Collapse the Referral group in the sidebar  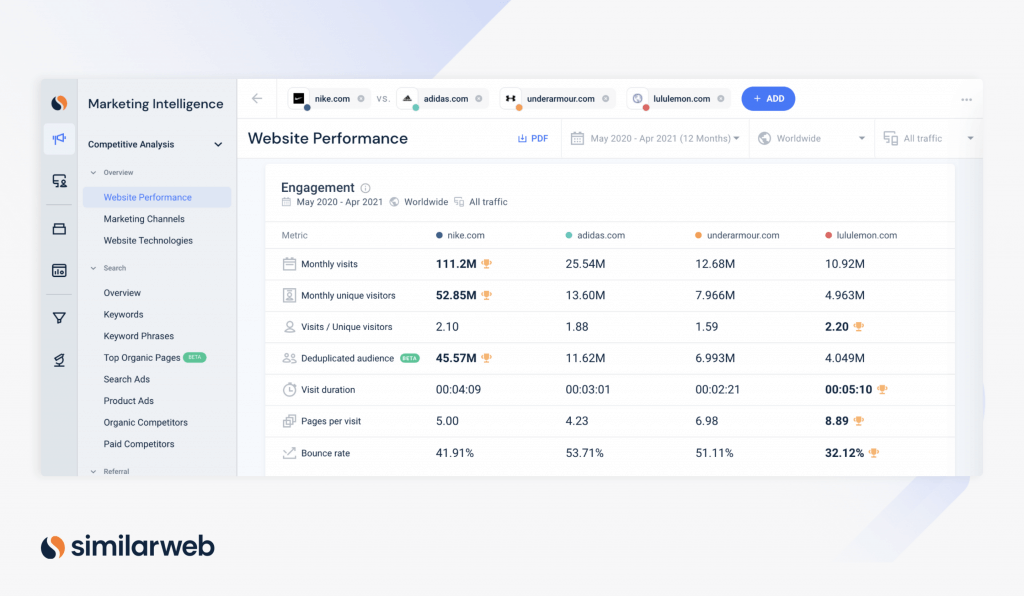click(x=93, y=471)
